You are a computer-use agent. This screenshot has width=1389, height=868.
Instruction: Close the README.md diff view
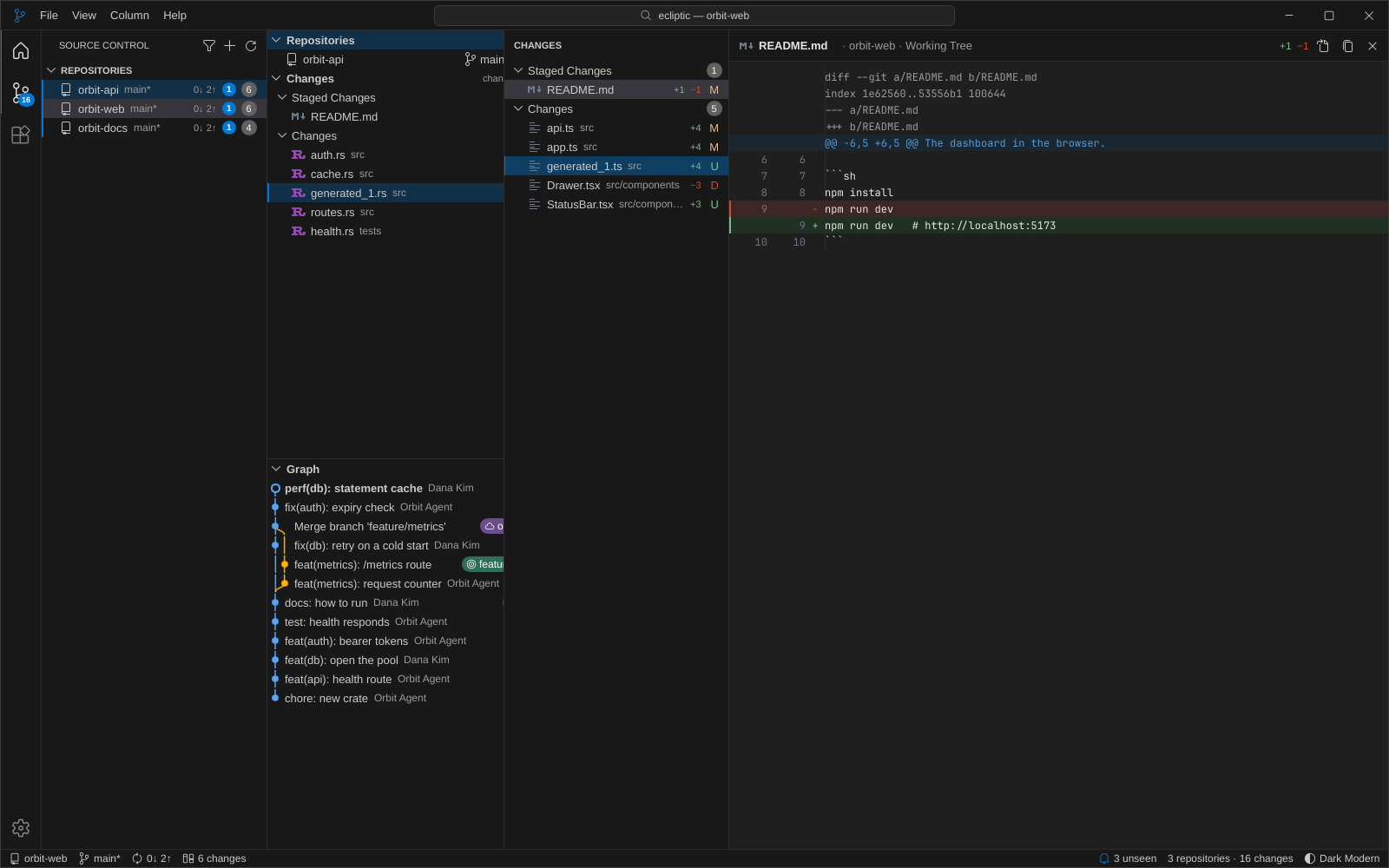(x=1373, y=46)
